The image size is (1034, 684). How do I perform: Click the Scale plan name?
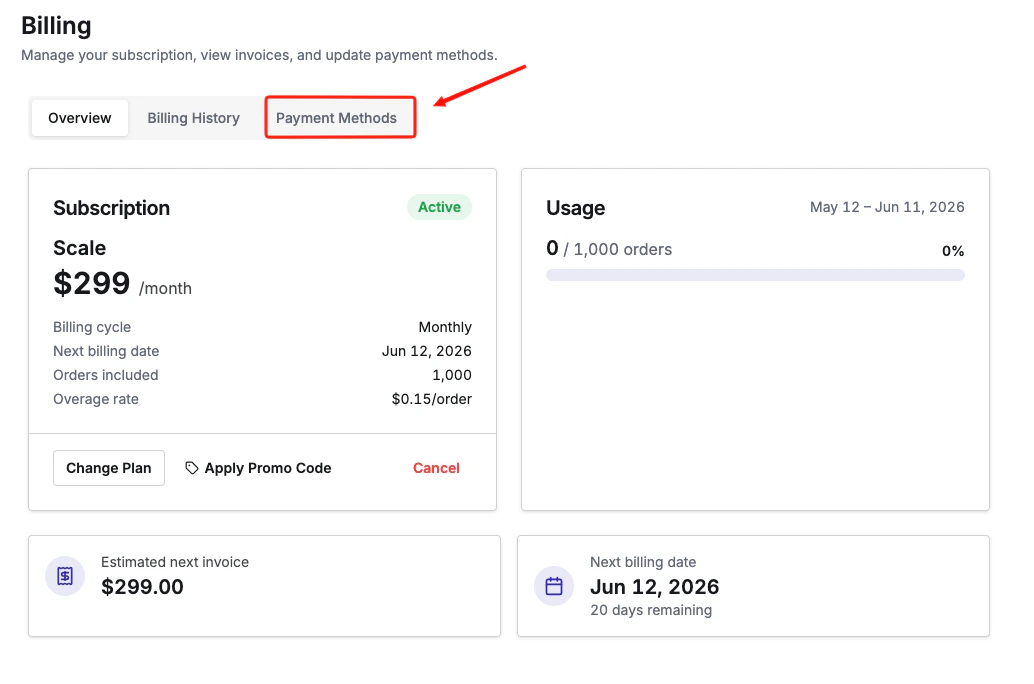[79, 248]
